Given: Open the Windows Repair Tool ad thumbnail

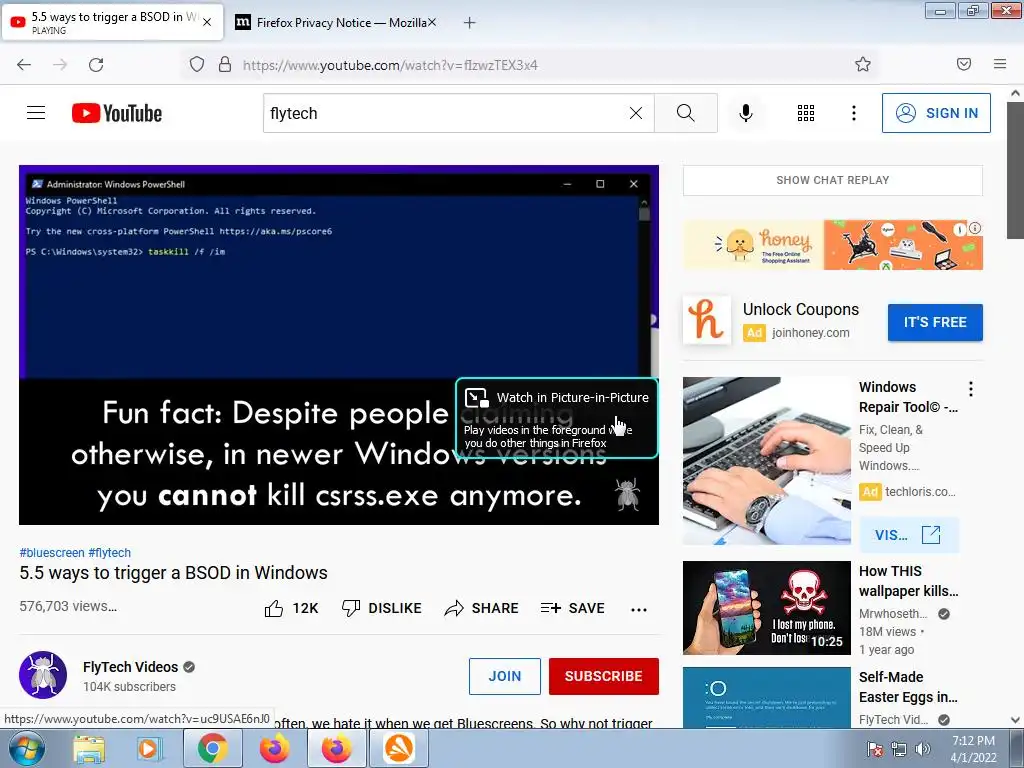Looking at the screenshot, I should (767, 460).
